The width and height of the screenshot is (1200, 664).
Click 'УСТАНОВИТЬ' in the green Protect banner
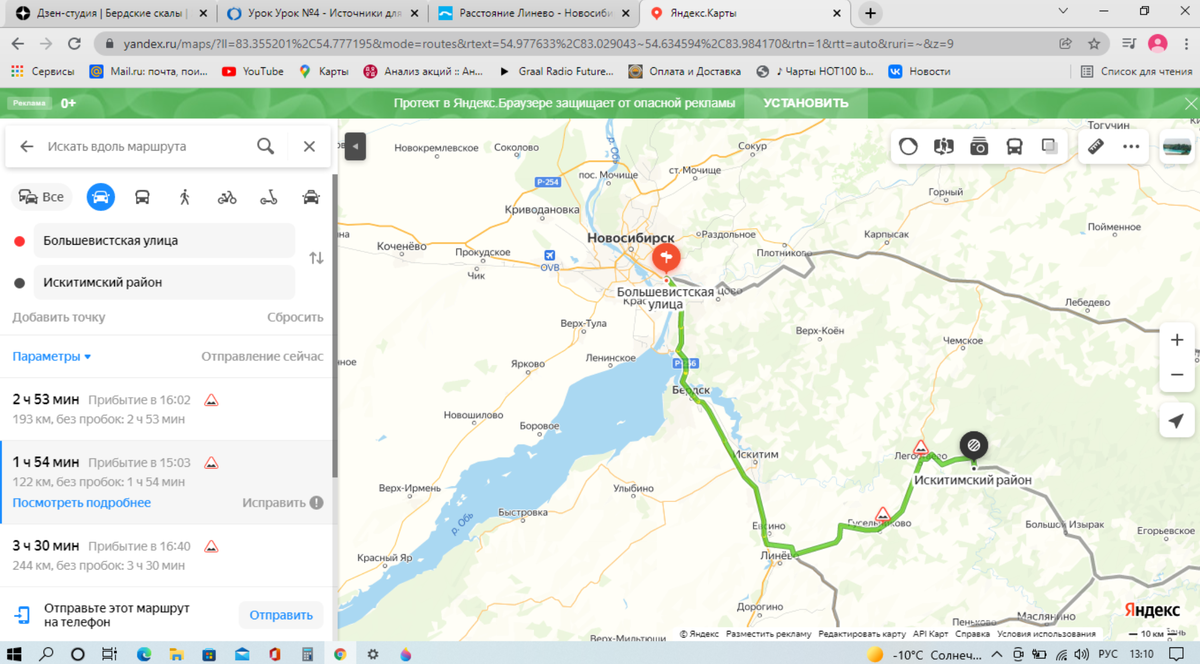click(x=805, y=103)
